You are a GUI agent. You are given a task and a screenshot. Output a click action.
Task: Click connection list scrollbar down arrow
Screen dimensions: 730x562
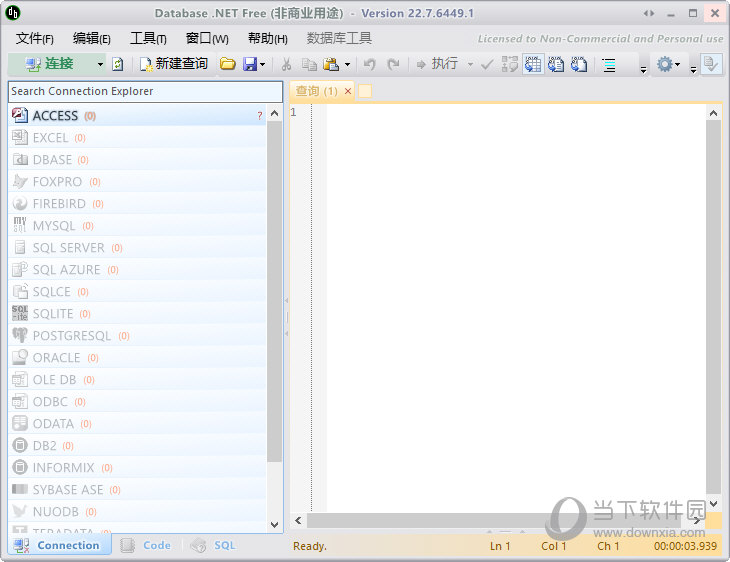pos(275,525)
